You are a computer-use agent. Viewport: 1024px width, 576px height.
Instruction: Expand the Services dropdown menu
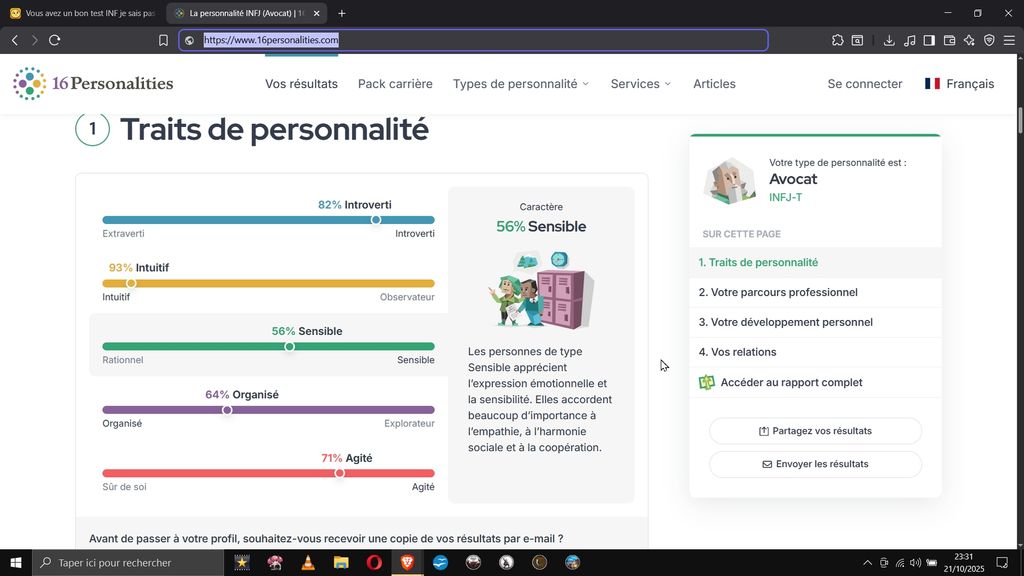(x=641, y=84)
